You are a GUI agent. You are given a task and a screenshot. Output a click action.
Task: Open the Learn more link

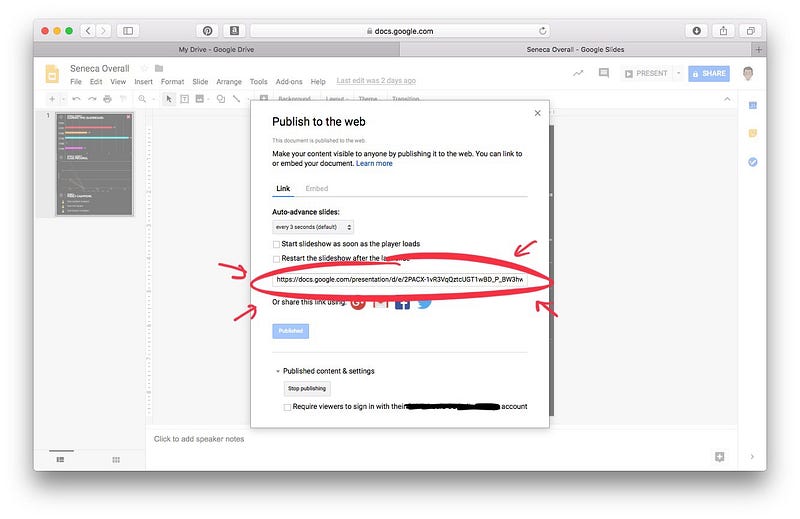click(x=374, y=163)
